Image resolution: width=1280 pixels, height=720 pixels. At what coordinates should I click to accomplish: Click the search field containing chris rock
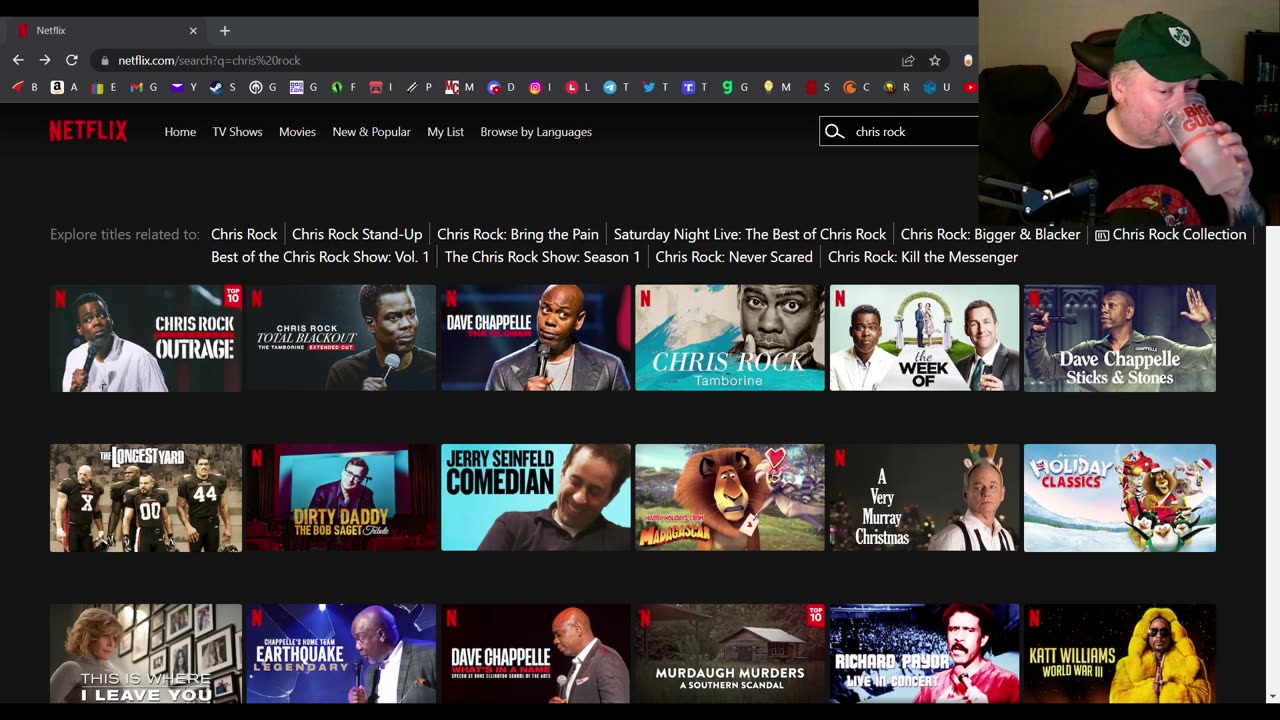(899, 132)
